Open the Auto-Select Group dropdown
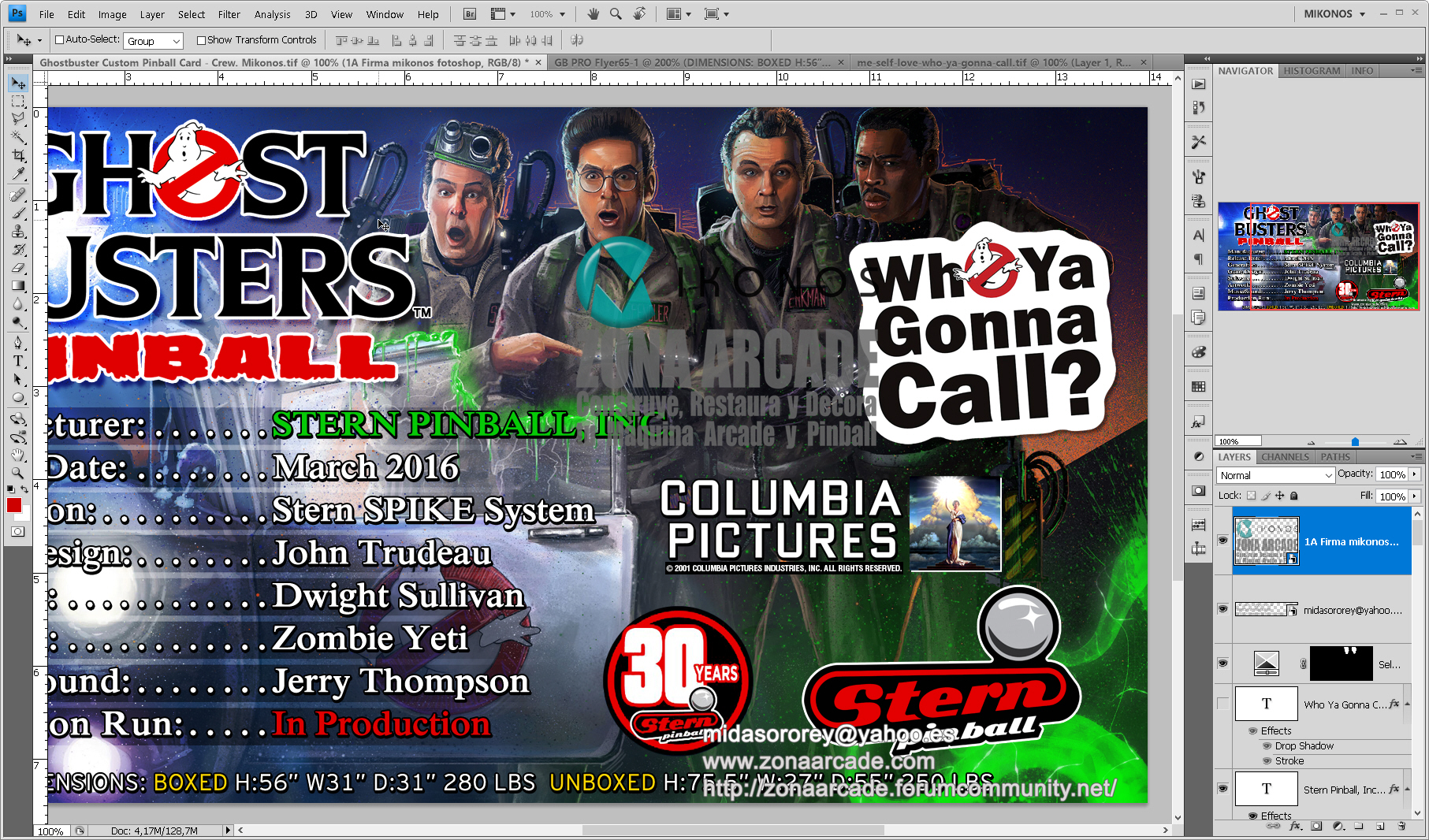Image resolution: width=1429 pixels, height=840 pixels. (154, 41)
